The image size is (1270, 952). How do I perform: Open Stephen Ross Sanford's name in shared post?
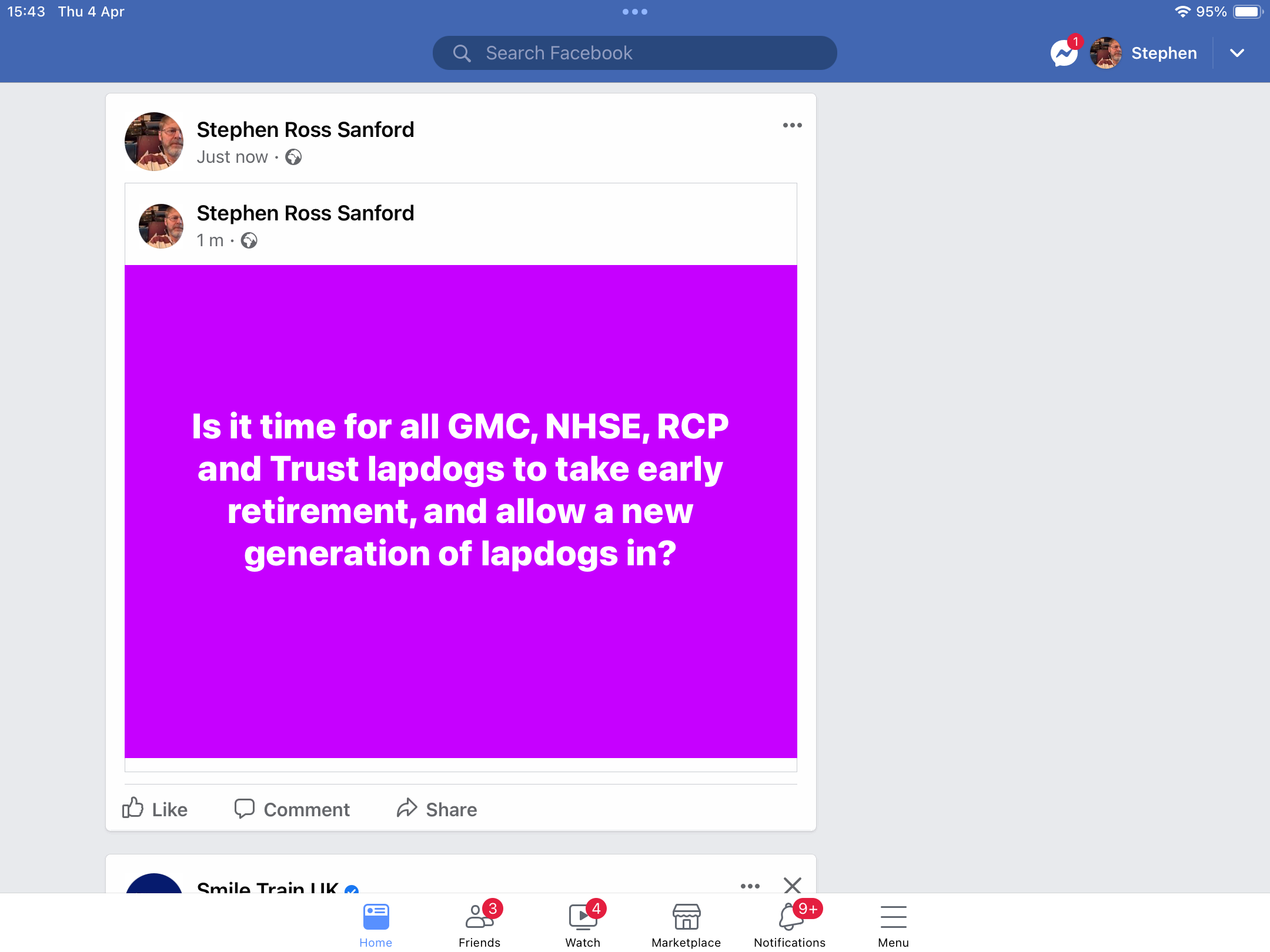click(305, 213)
